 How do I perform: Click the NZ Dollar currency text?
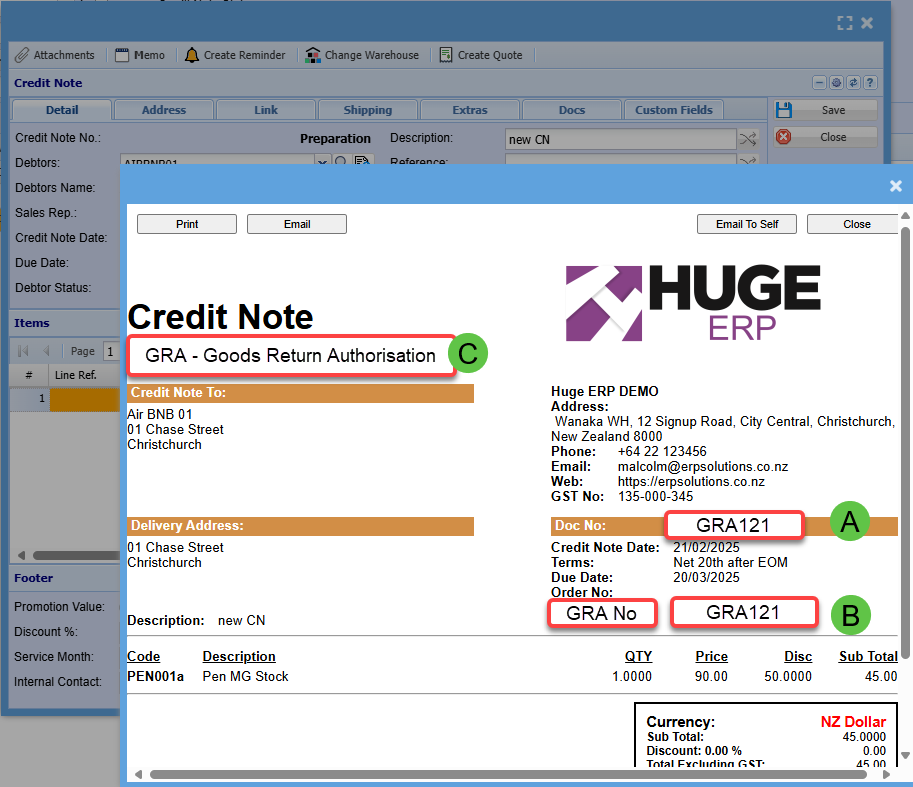point(853,722)
